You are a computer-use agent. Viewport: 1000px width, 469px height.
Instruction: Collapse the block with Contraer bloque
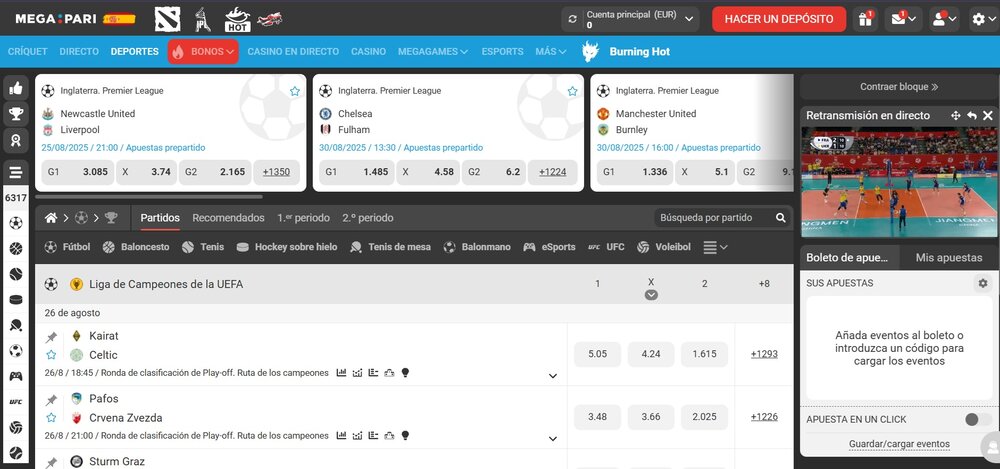(899, 87)
